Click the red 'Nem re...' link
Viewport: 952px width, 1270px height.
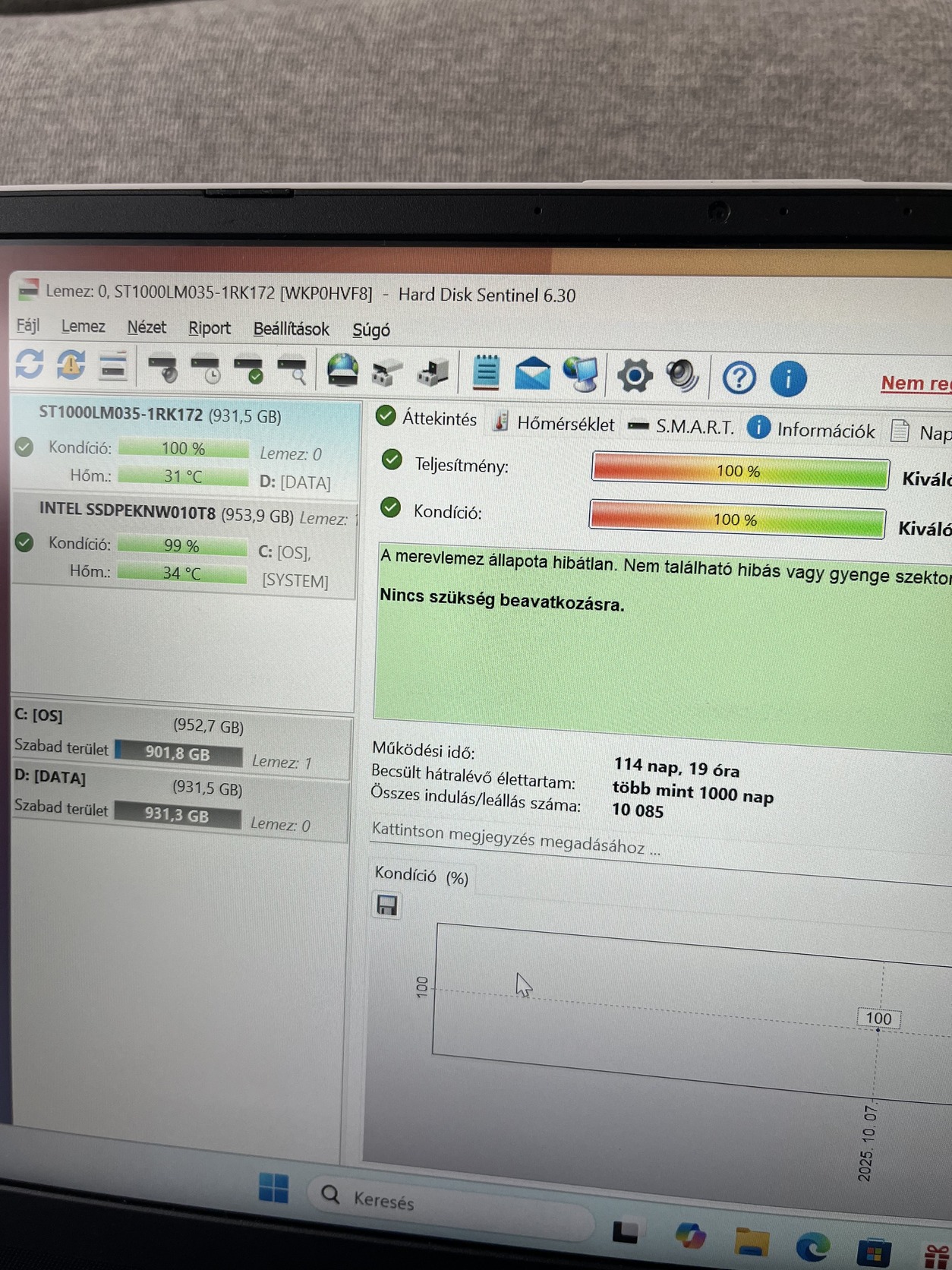(x=916, y=384)
